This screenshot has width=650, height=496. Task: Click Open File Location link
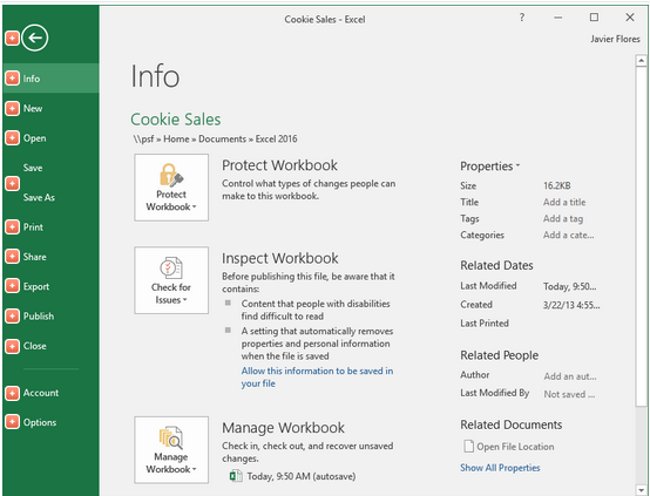pos(515,447)
